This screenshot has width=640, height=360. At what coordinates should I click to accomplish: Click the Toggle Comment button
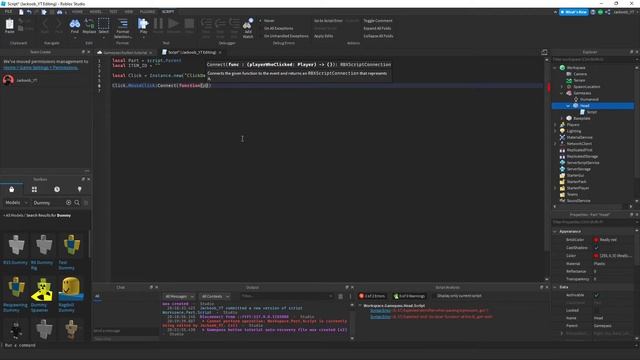[x=378, y=20]
